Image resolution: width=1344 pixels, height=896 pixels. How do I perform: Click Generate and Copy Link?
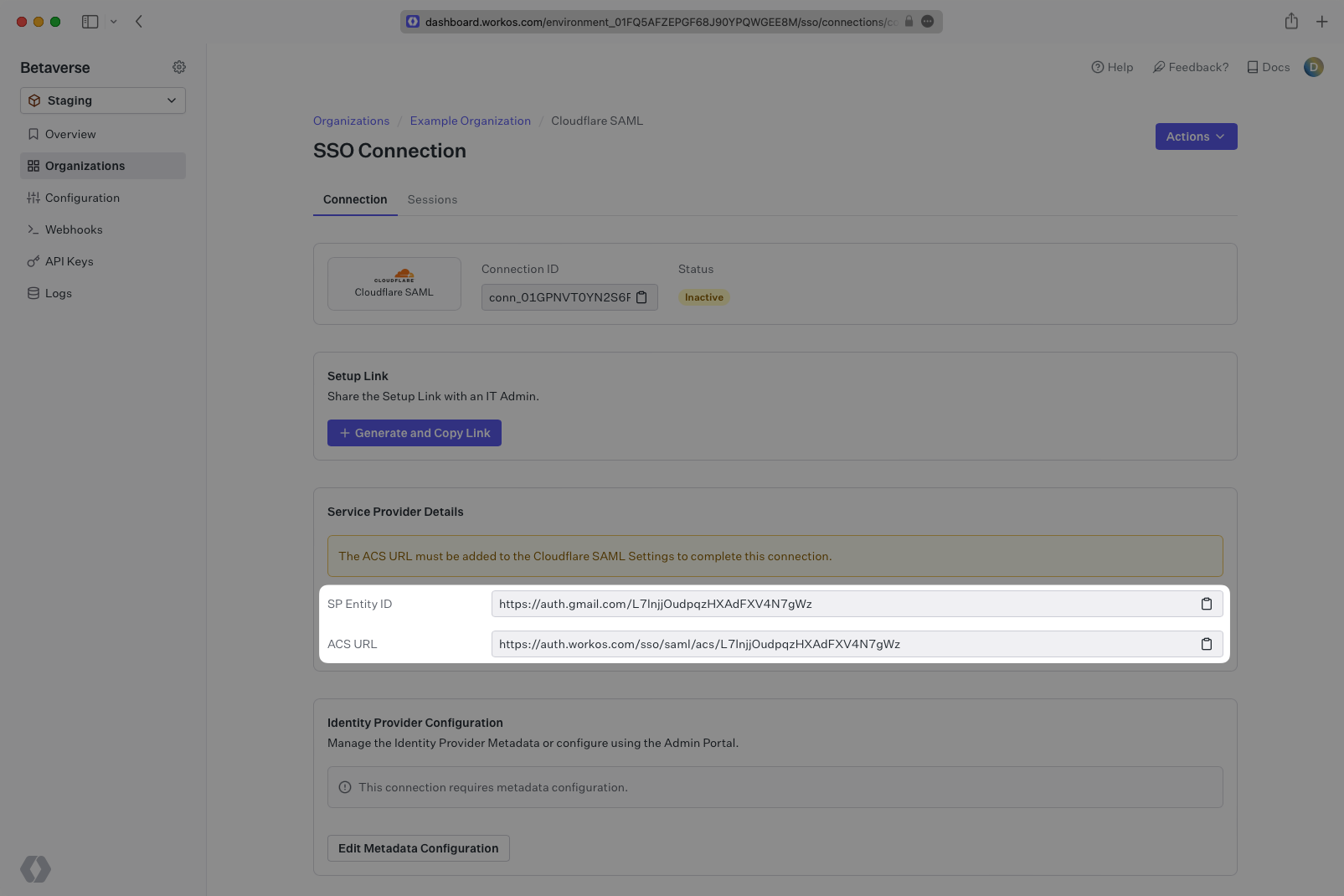pyautogui.click(x=414, y=433)
